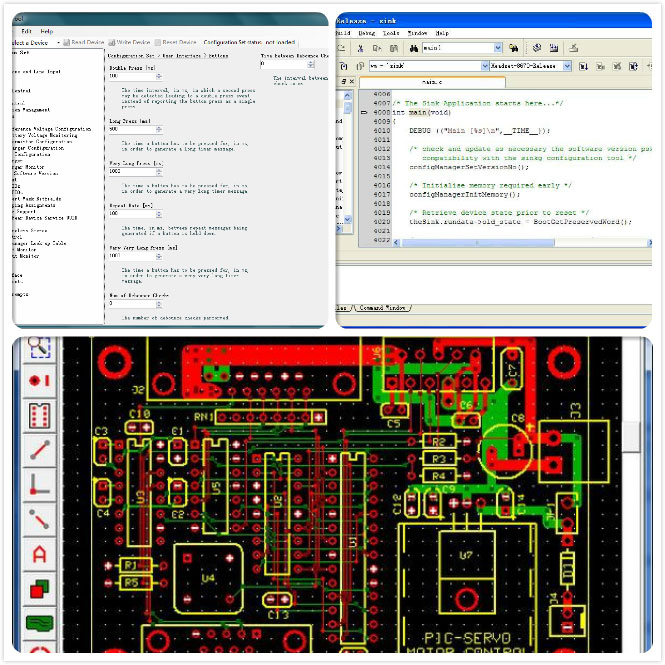Click the Long Press value field
The image size is (665, 665).
[x=126, y=129]
